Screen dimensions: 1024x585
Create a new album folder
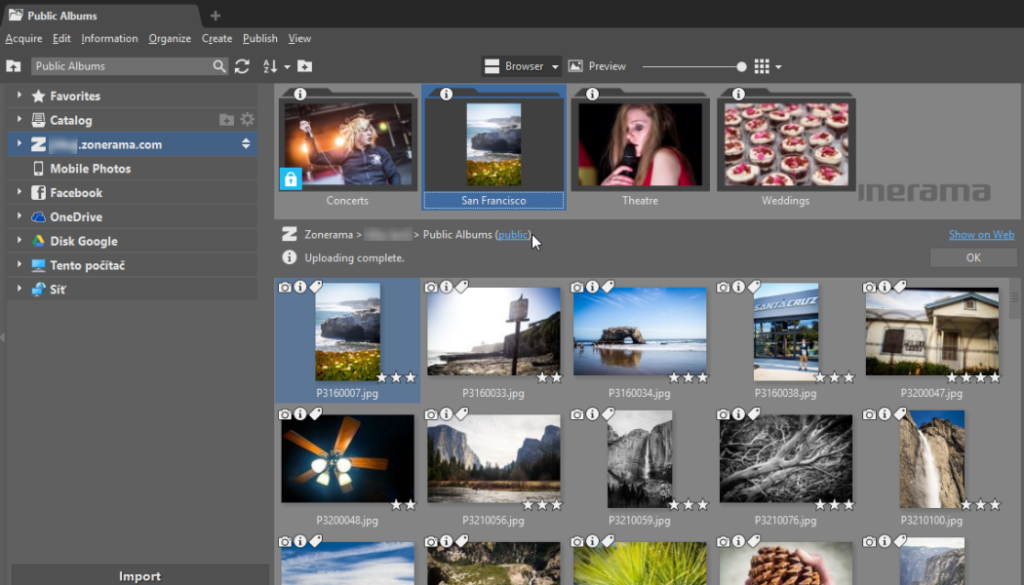pyautogui.click(x=304, y=66)
